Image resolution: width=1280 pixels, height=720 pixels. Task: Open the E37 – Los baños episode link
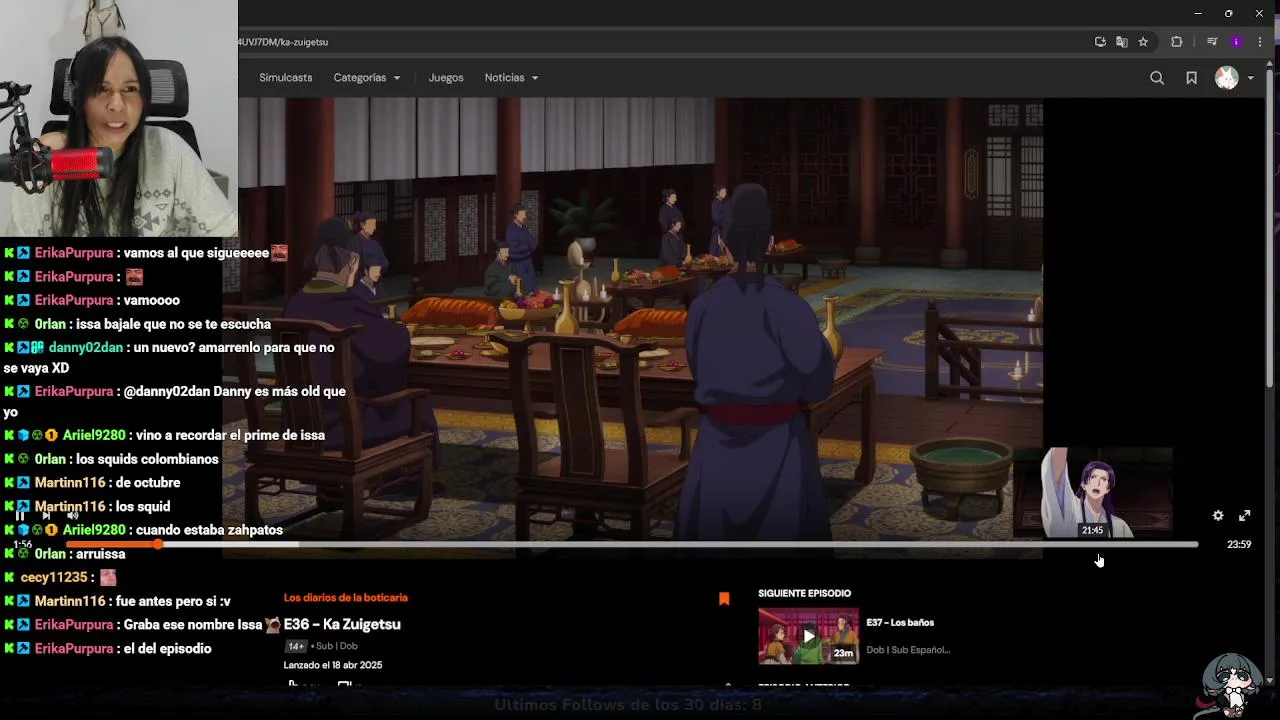[x=900, y=623]
